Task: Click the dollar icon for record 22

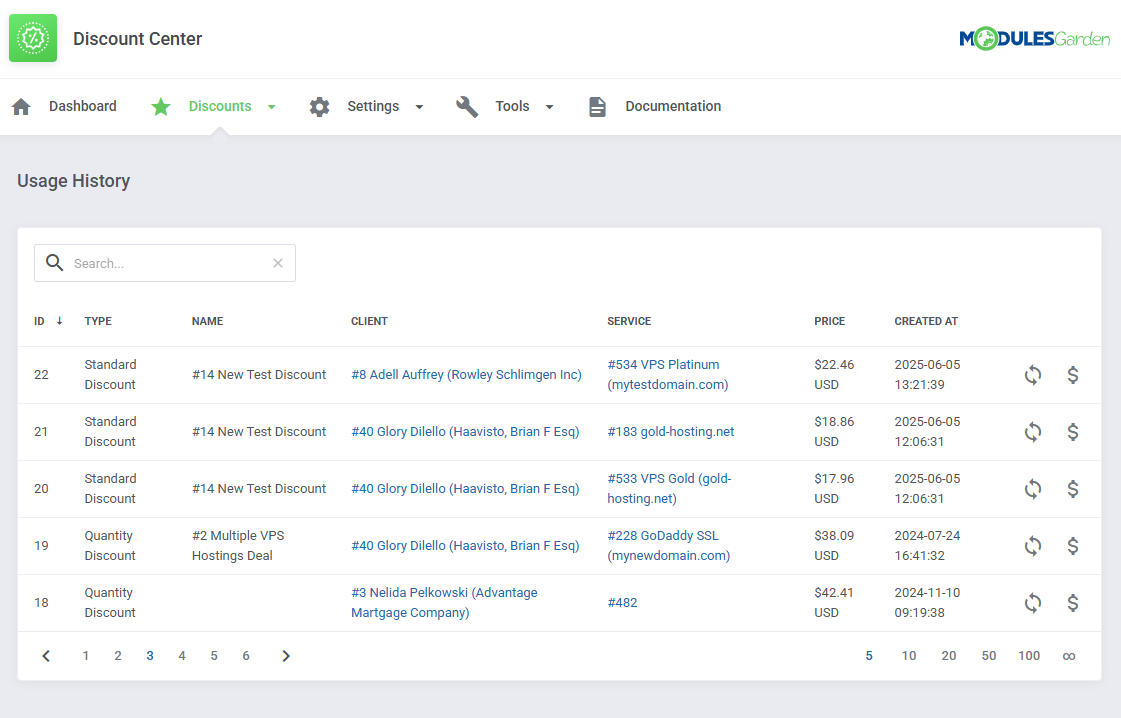Action: [1072, 375]
